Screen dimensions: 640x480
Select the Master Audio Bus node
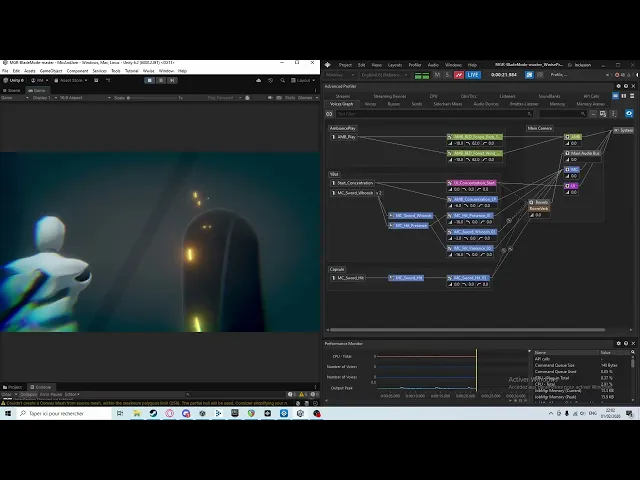click(582, 153)
